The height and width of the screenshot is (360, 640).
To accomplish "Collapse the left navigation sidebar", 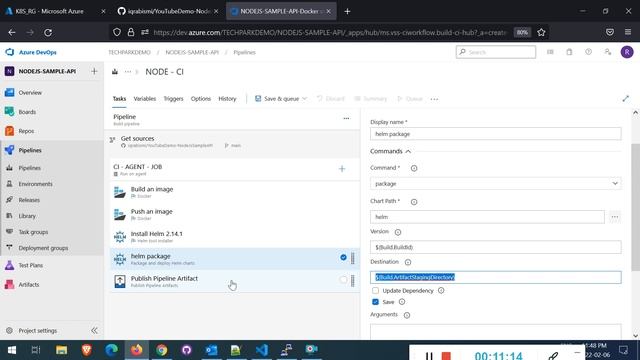I will [x=94, y=330].
